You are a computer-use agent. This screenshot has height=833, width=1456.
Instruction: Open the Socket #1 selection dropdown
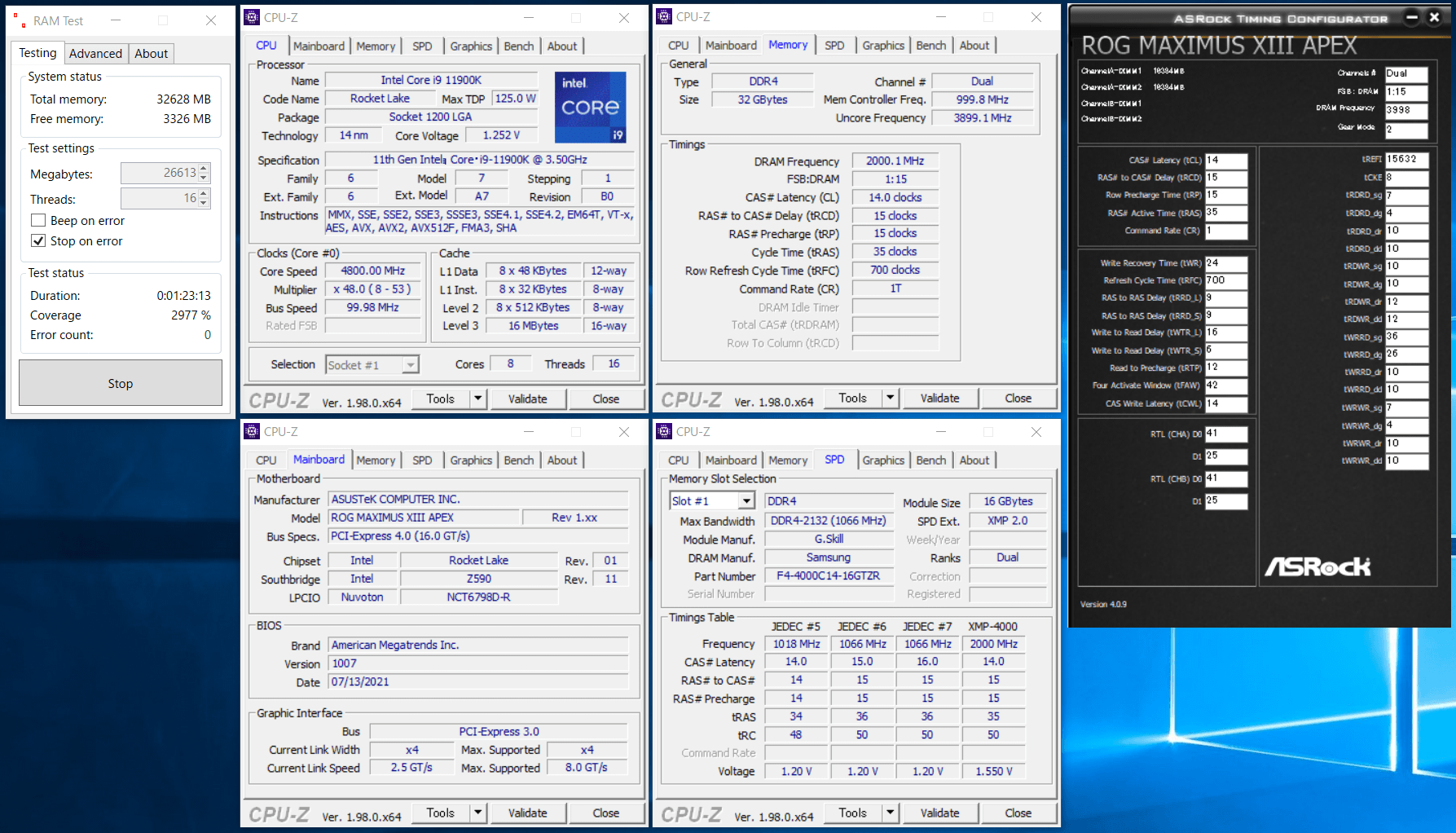[x=411, y=365]
